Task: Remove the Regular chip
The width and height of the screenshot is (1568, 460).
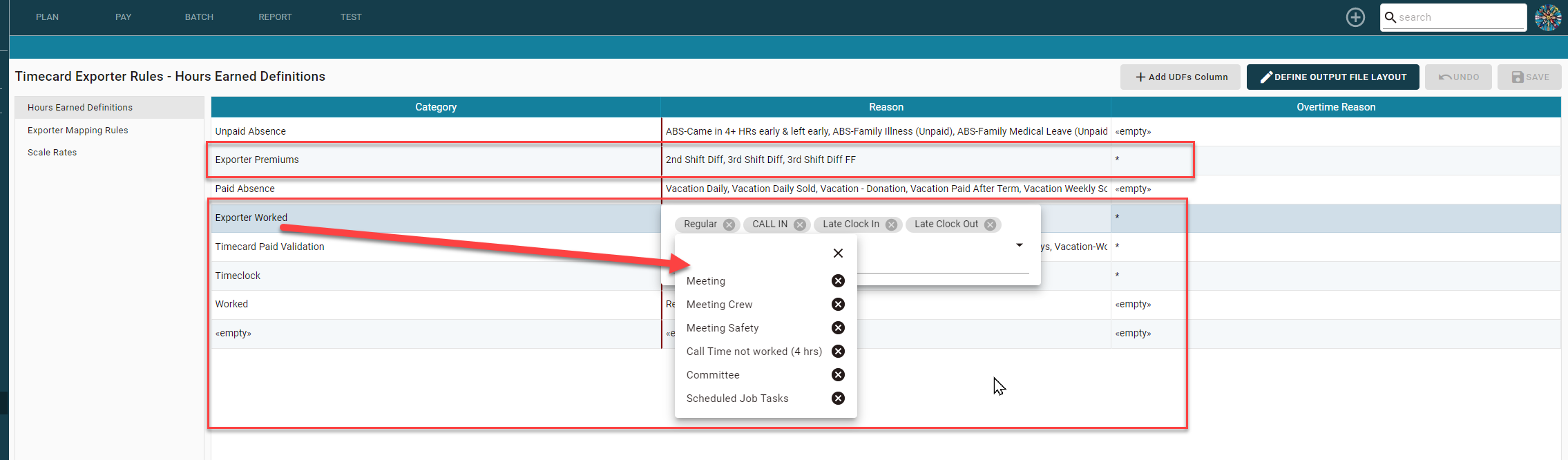Action: pos(729,224)
